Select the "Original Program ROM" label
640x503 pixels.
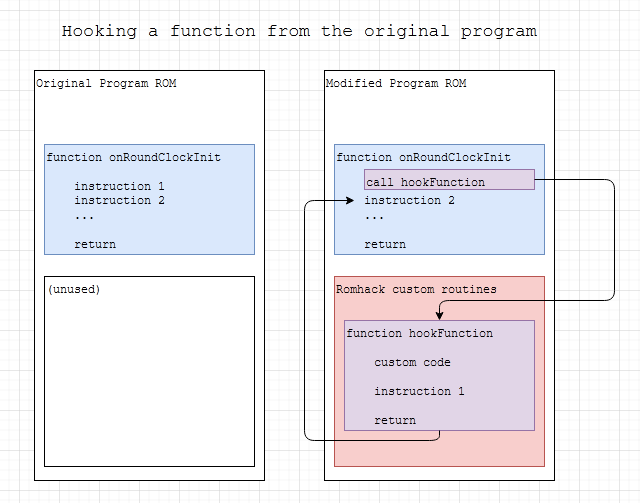tap(106, 83)
